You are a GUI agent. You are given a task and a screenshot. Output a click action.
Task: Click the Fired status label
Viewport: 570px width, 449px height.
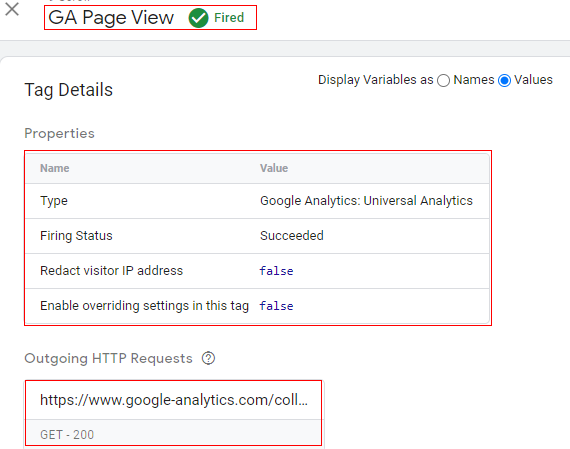click(x=229, y=17)
